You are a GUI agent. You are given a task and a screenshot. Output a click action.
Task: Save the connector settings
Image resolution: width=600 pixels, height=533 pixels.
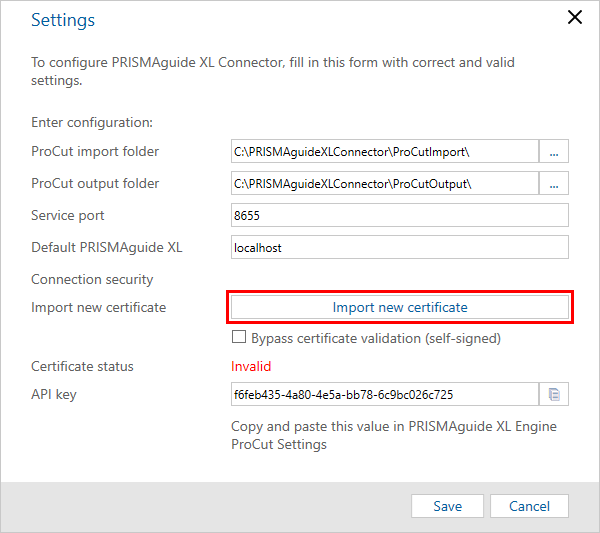447,506
